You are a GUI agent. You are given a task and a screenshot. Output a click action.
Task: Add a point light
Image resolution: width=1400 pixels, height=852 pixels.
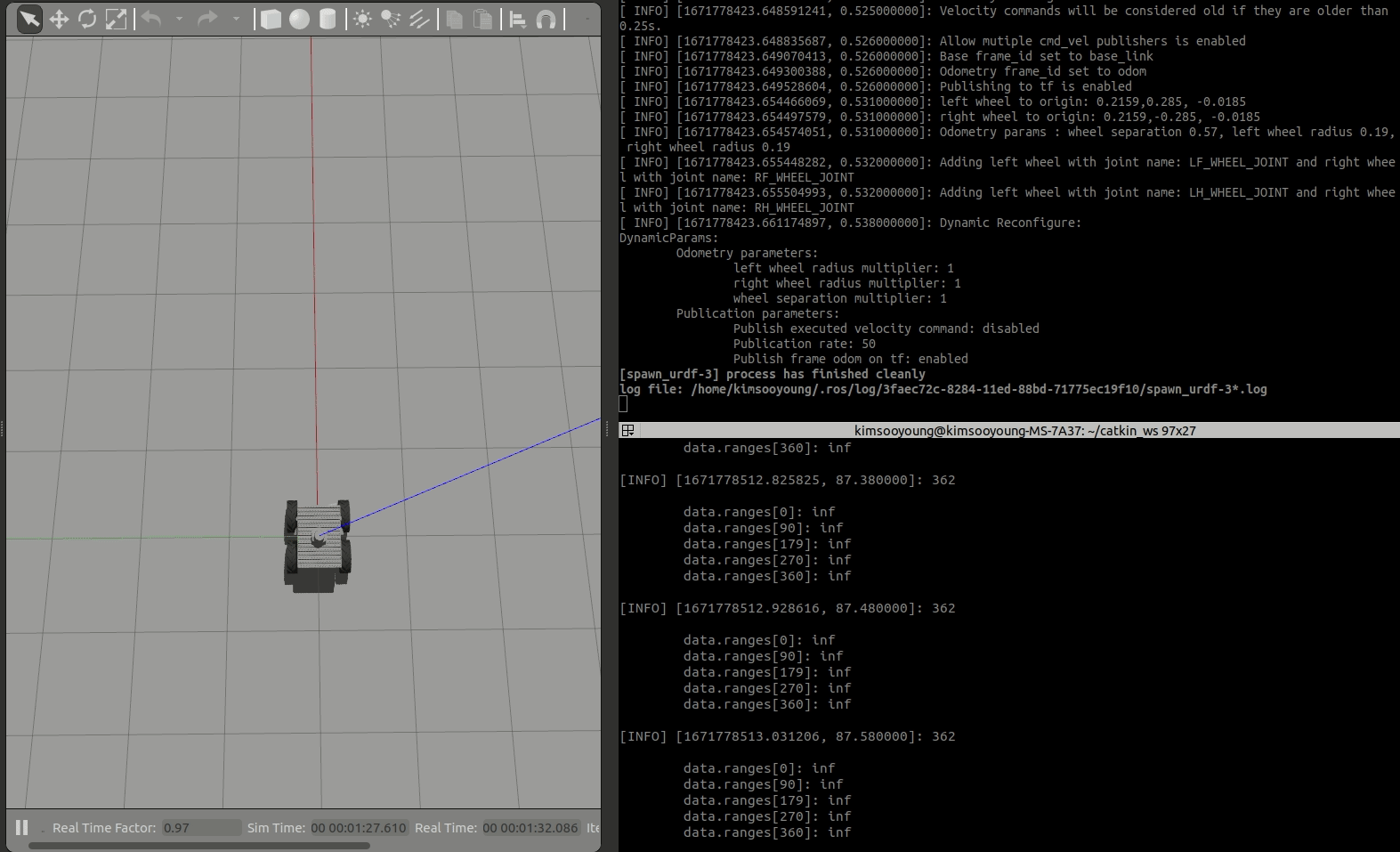(362, 19)
